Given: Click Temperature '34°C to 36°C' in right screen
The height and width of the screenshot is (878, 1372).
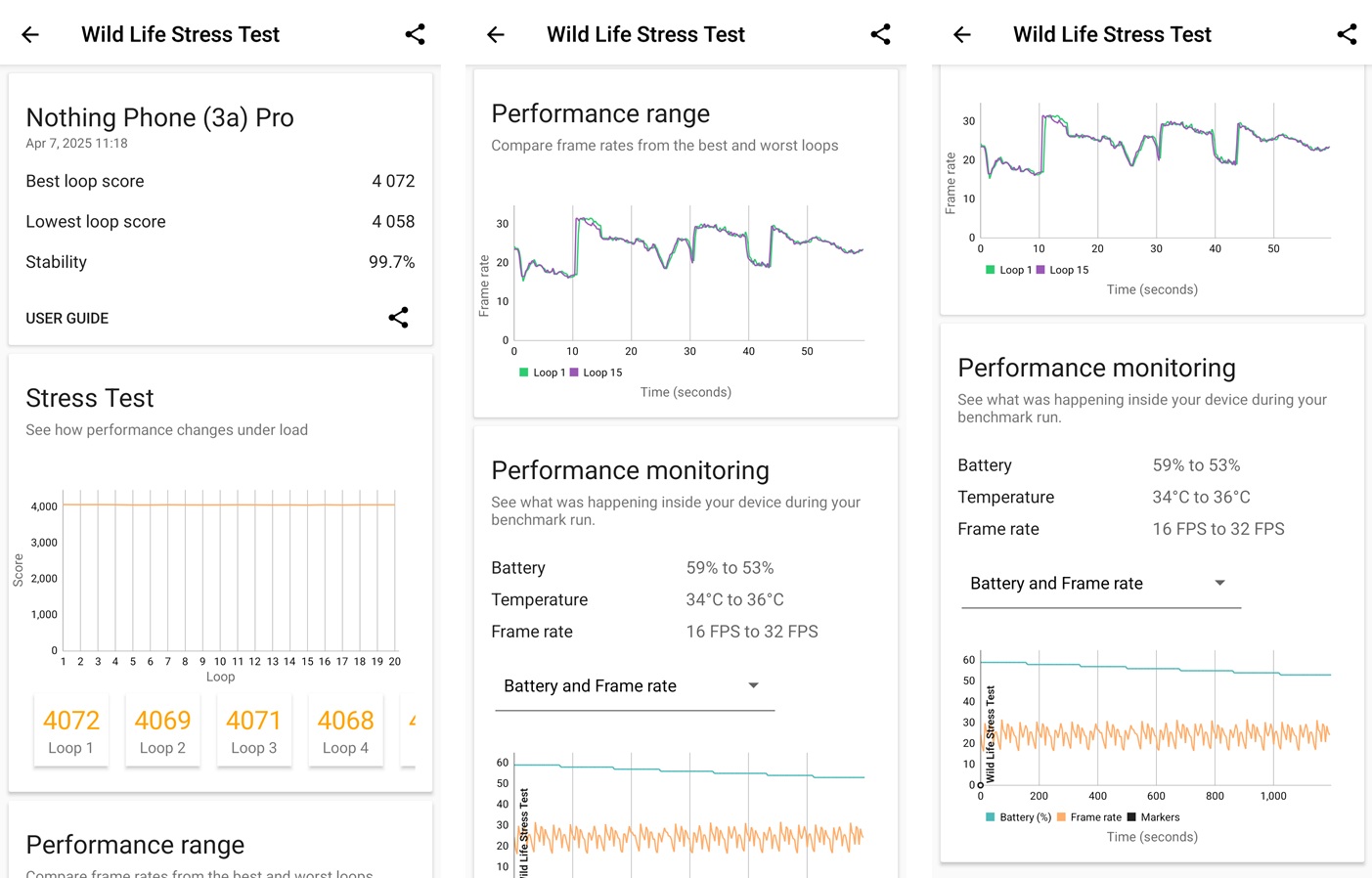Looking at the screenshot, I should [x=1201, y=498].
